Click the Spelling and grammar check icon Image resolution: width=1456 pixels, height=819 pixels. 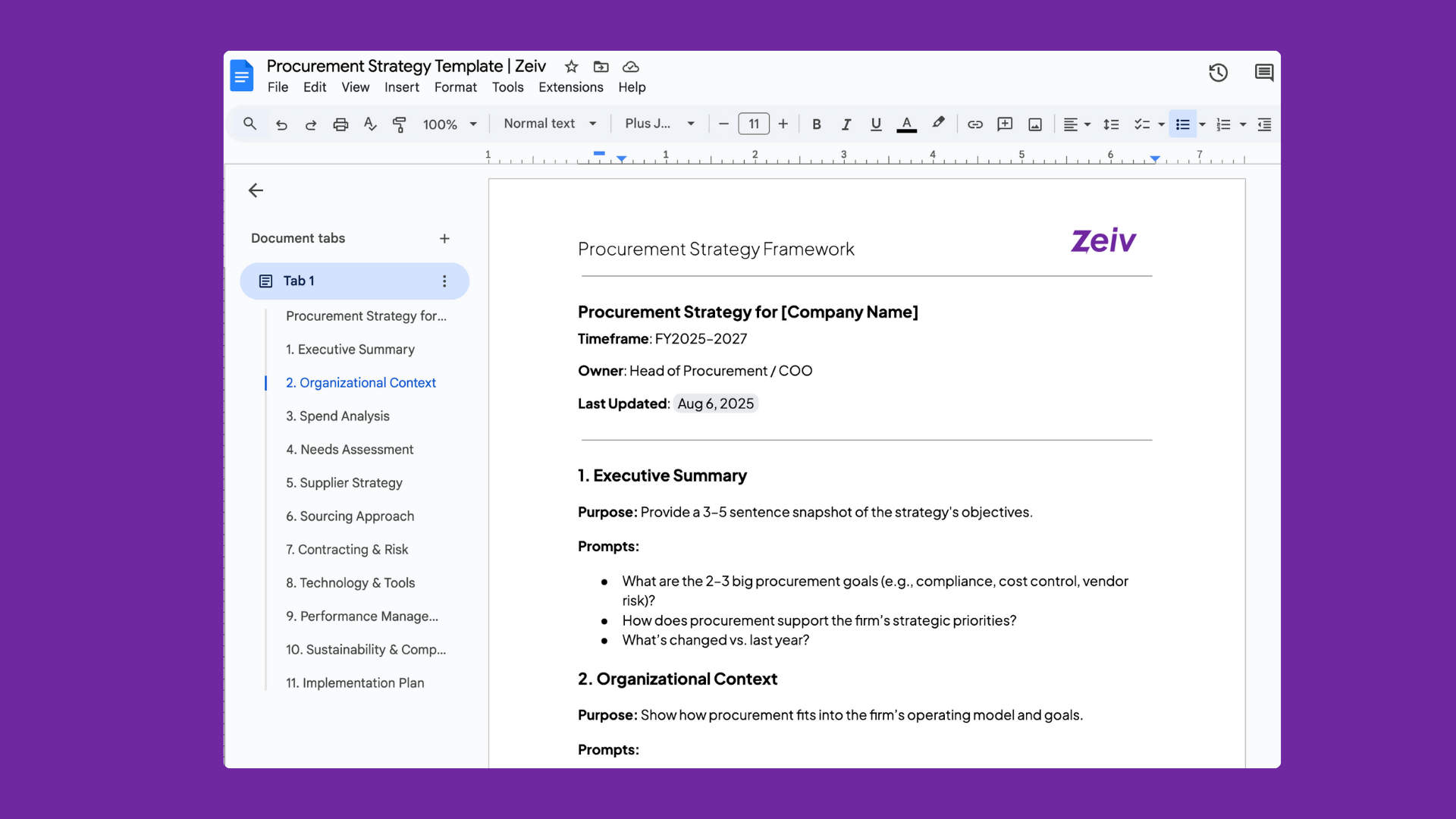pos(370,124)
